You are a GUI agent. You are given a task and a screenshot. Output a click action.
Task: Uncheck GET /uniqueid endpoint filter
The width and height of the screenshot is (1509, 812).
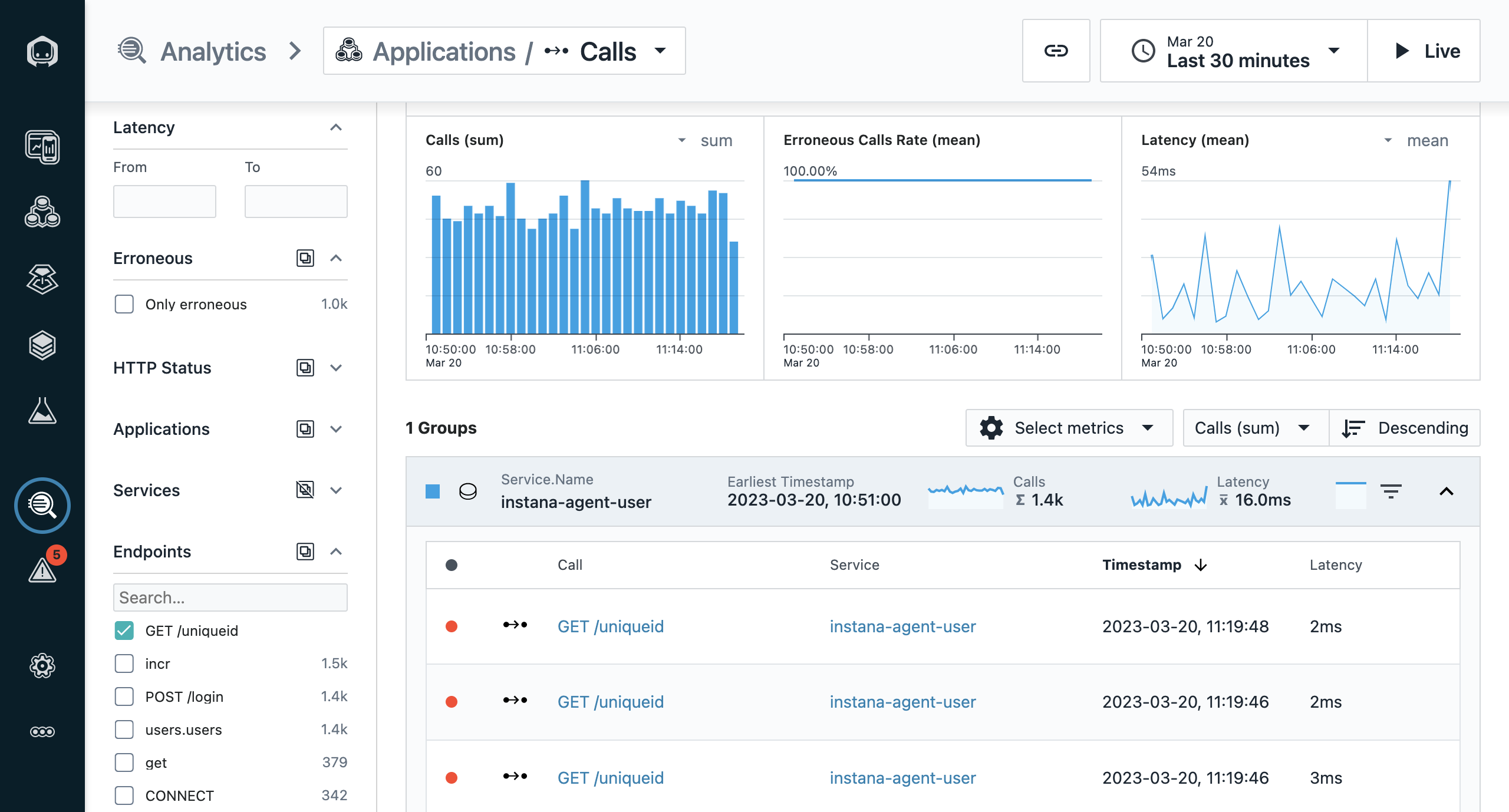(x=124, y=631)
